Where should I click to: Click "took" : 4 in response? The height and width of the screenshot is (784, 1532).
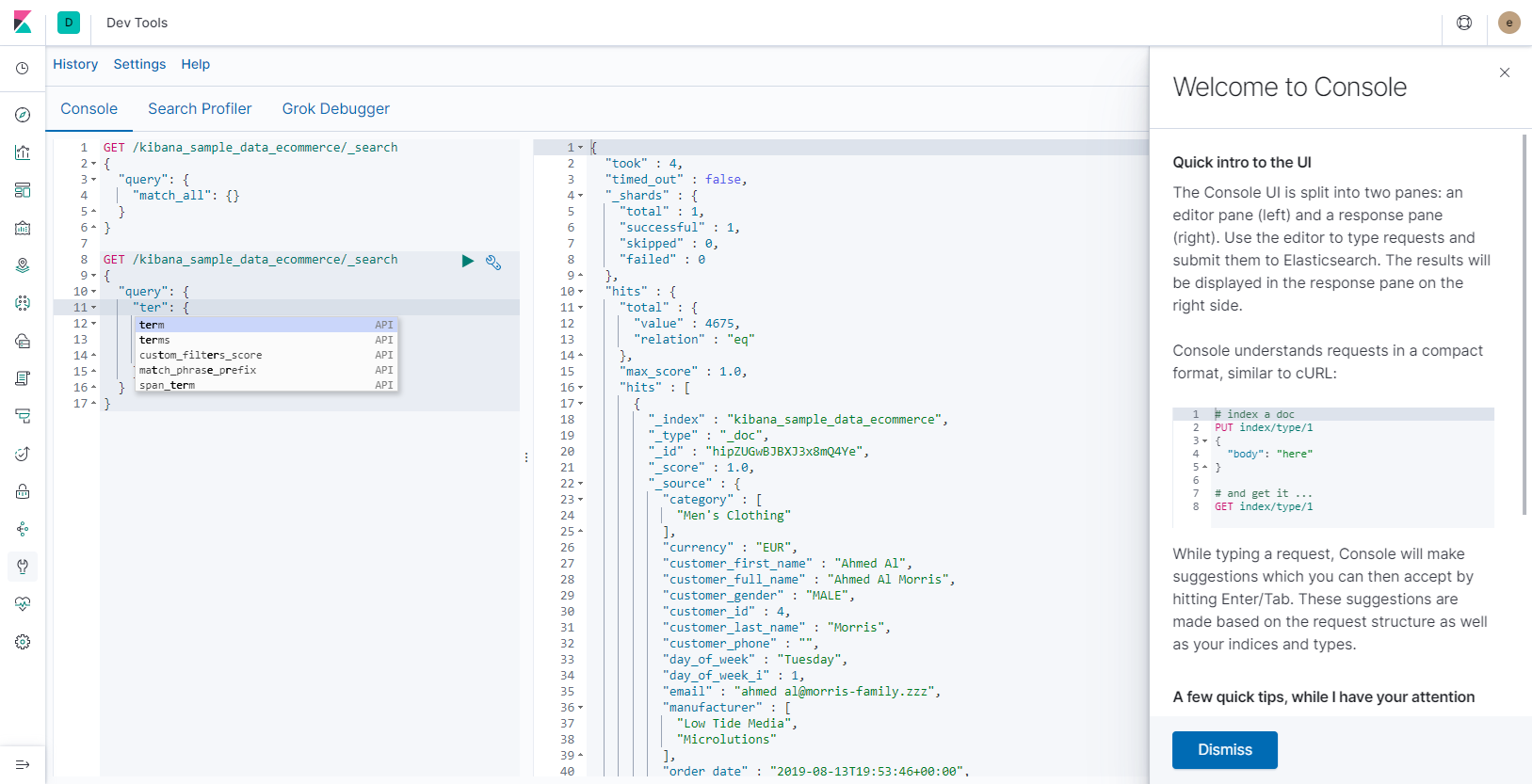644,164
